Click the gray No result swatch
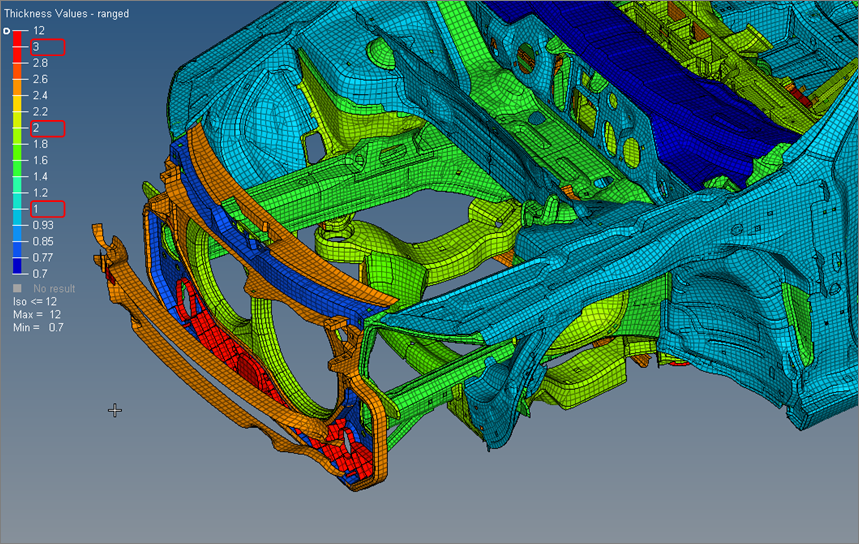The width and height of the screenshot is (859, 544). [x=18, y=289]
